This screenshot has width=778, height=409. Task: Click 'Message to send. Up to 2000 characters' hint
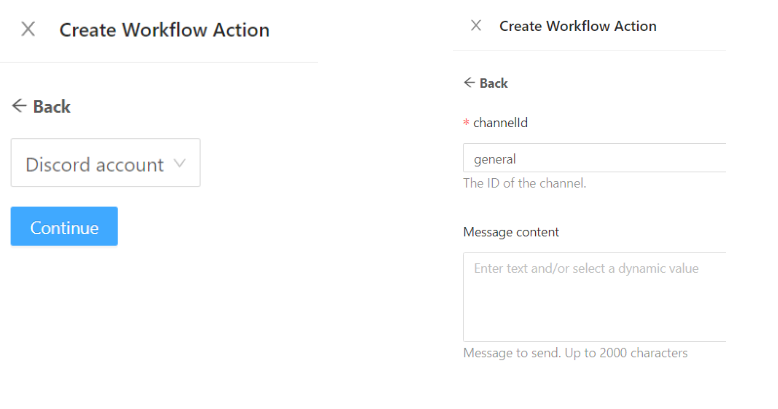tap(575, 353)
